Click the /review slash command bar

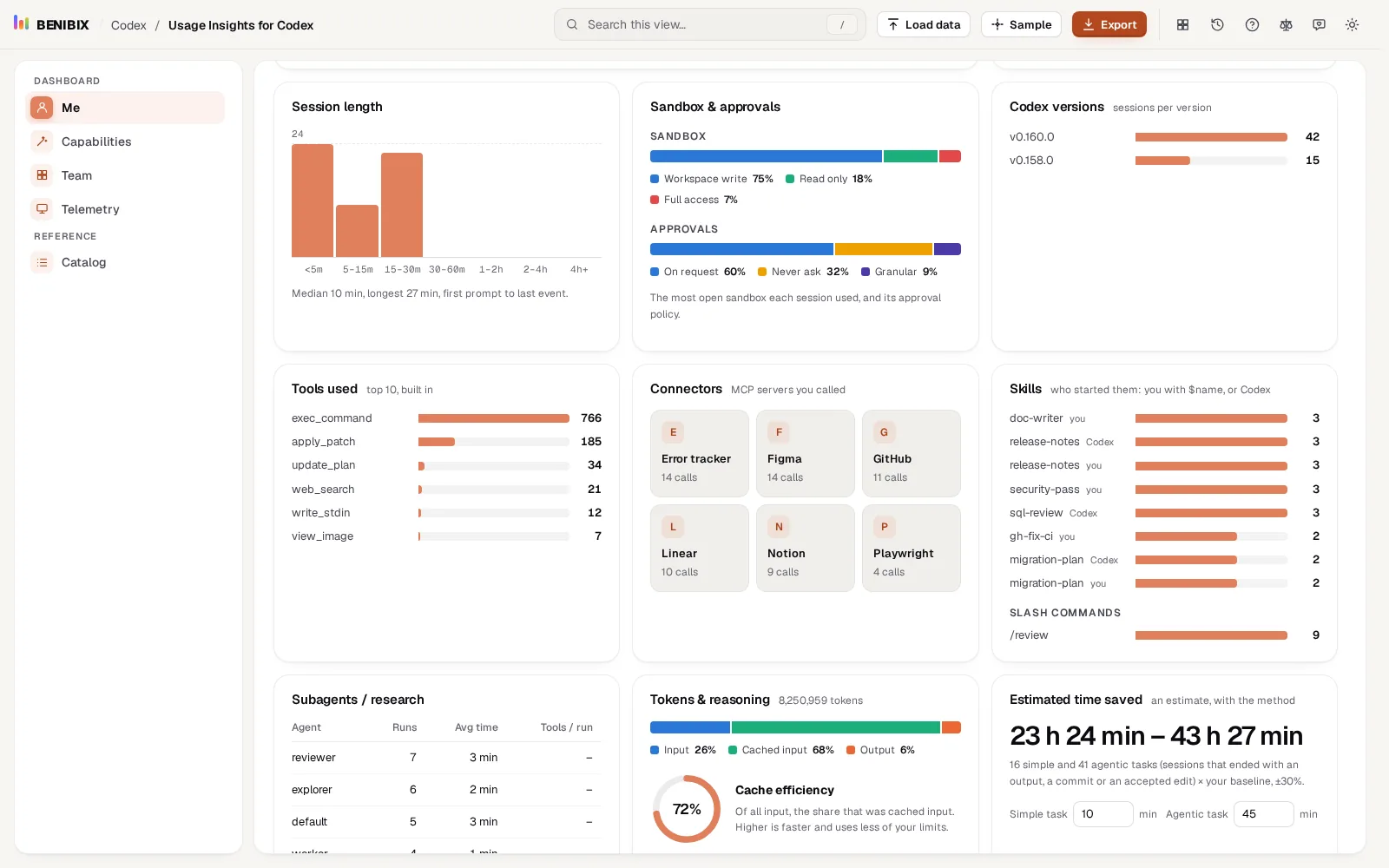coord(1211,635)
